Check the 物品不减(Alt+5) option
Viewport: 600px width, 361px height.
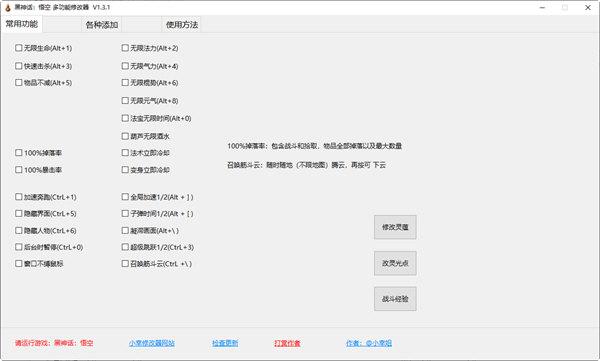click(18, 82)
